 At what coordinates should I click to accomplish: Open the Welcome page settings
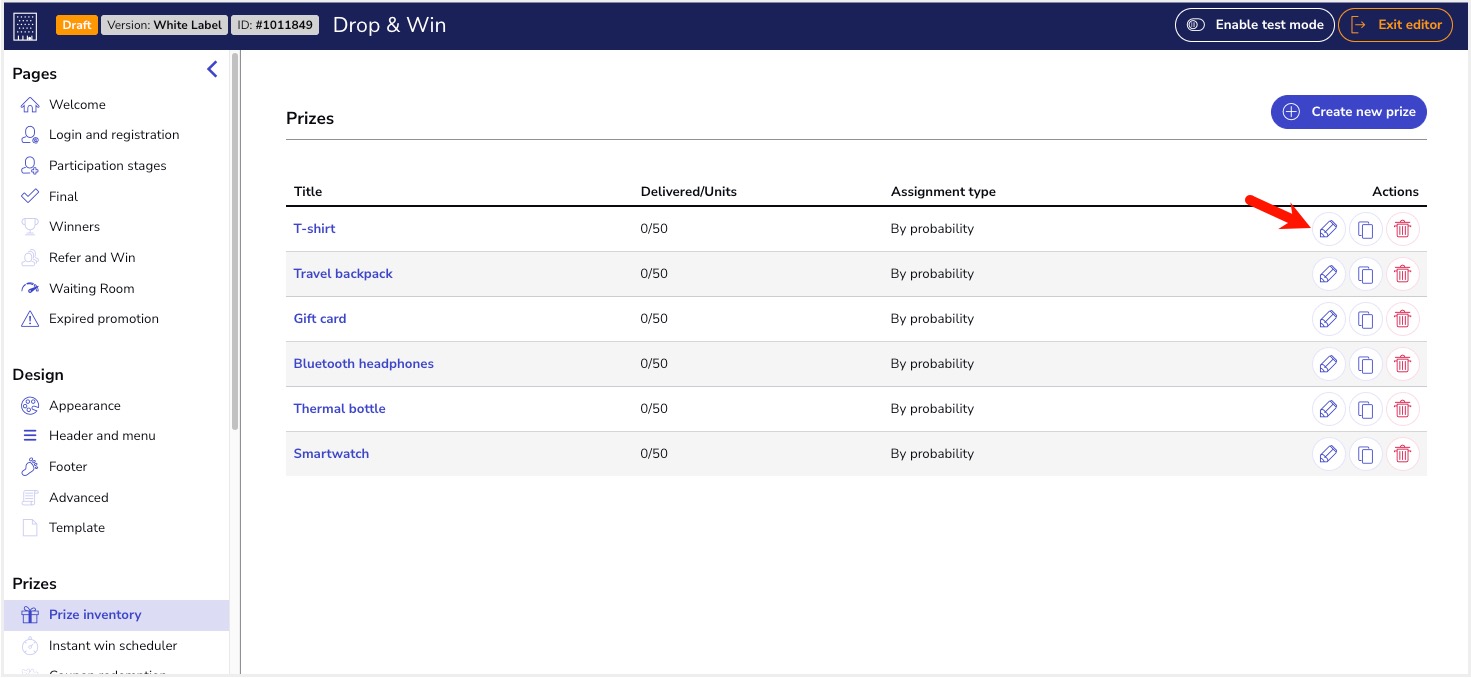[77, 105]
